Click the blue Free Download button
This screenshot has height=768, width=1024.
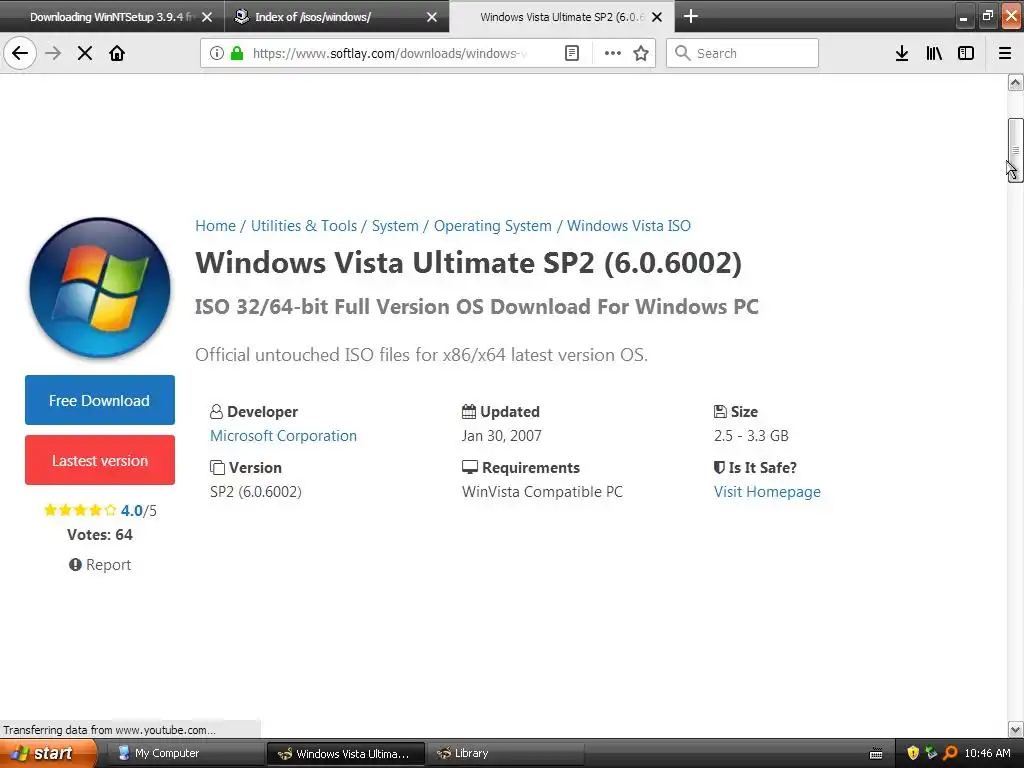coord(100,400)
